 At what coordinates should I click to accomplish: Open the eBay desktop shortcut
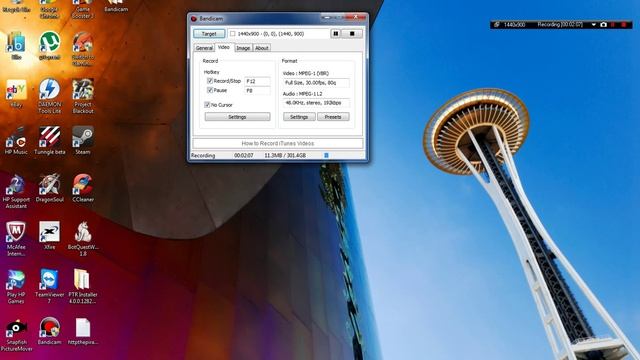(x=16, y=93)
